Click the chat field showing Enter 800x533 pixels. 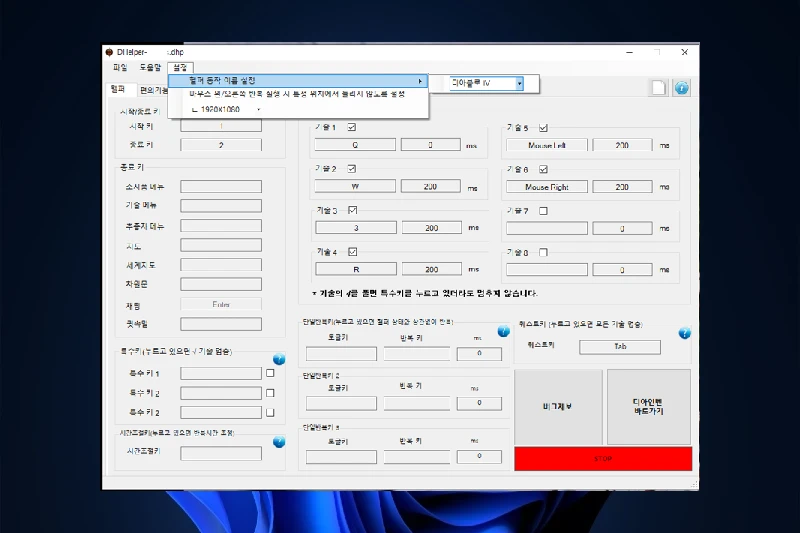(x=221, y=304)
